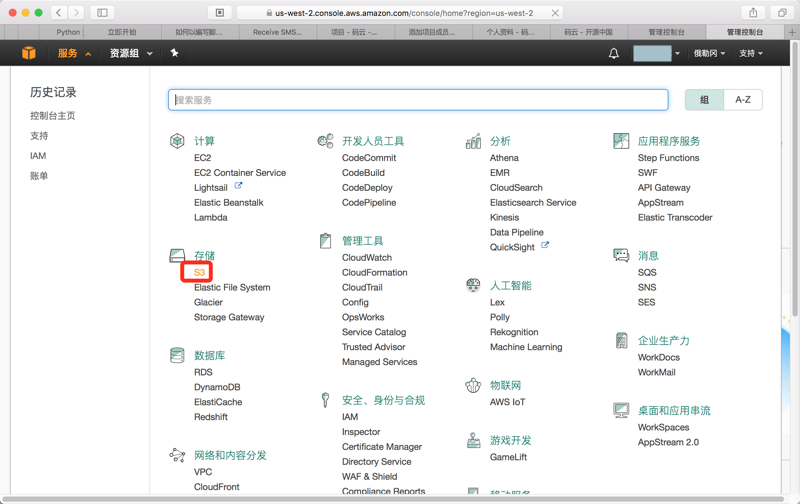Open the VPC service link
The height and width of the screenshot is (504, 800).
(203, 472)
